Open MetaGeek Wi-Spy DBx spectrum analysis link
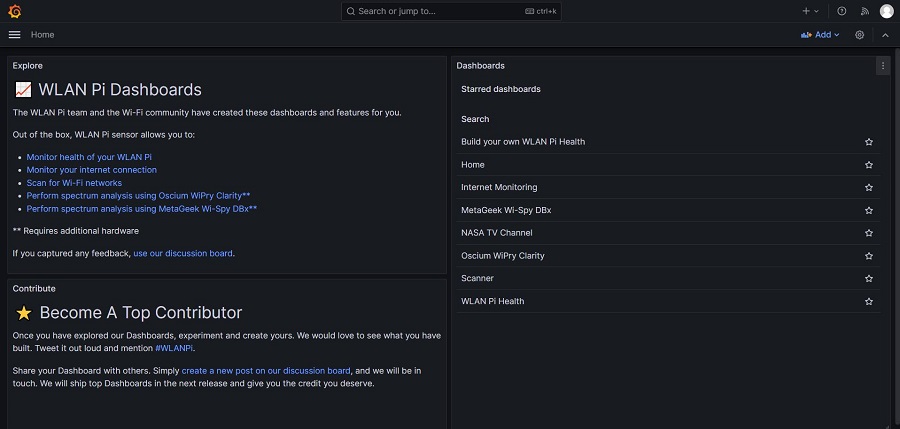This screenshot has width=900, height=429. tap(142, 209)
